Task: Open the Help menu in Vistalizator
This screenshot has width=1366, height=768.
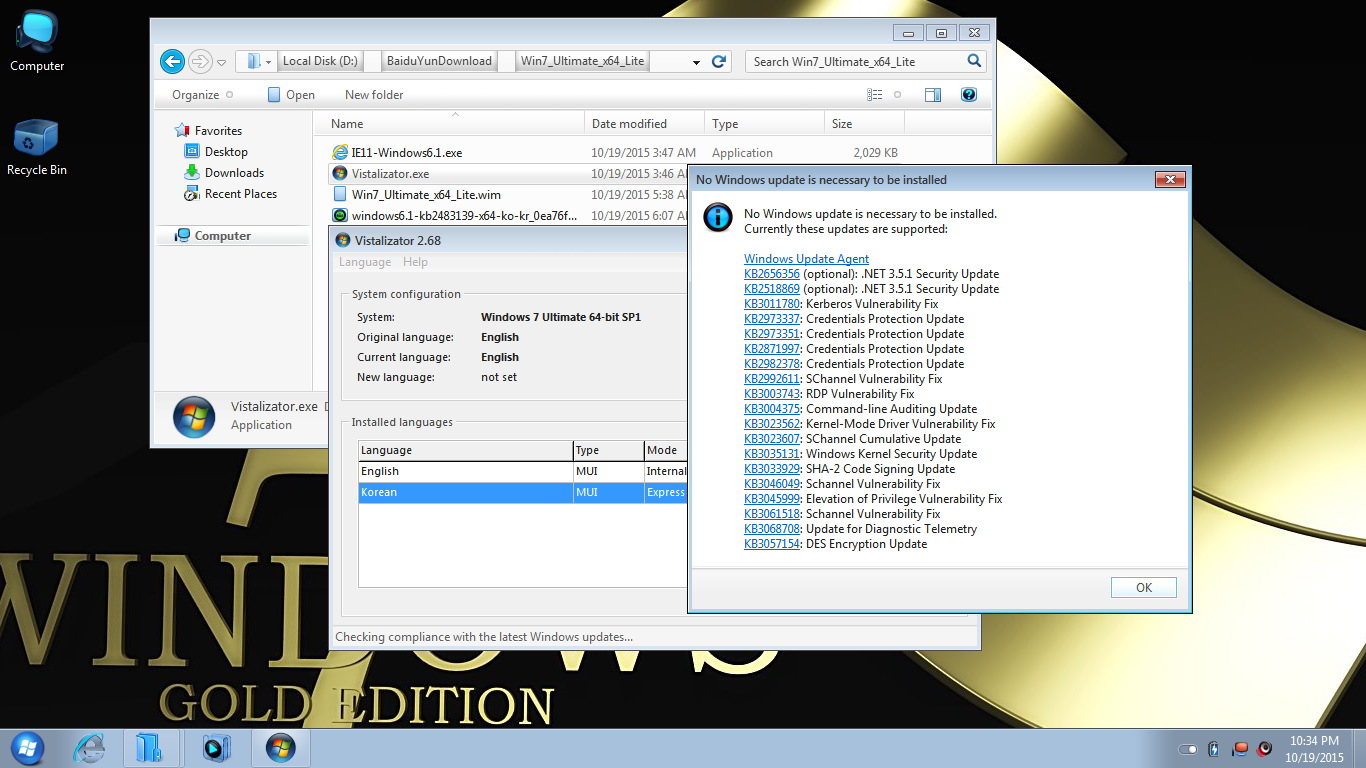Action: [x=415, y=262]
